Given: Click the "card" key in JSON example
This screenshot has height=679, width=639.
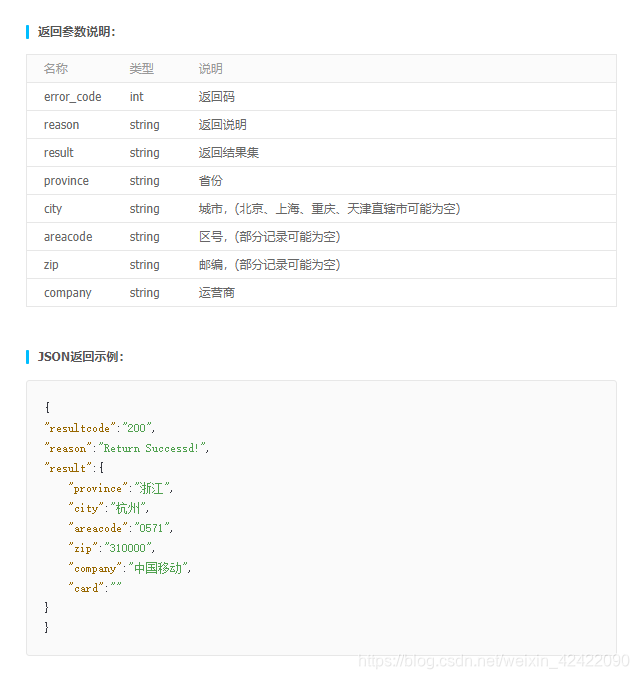Looking at the screenshot, I should pos(86,588).
